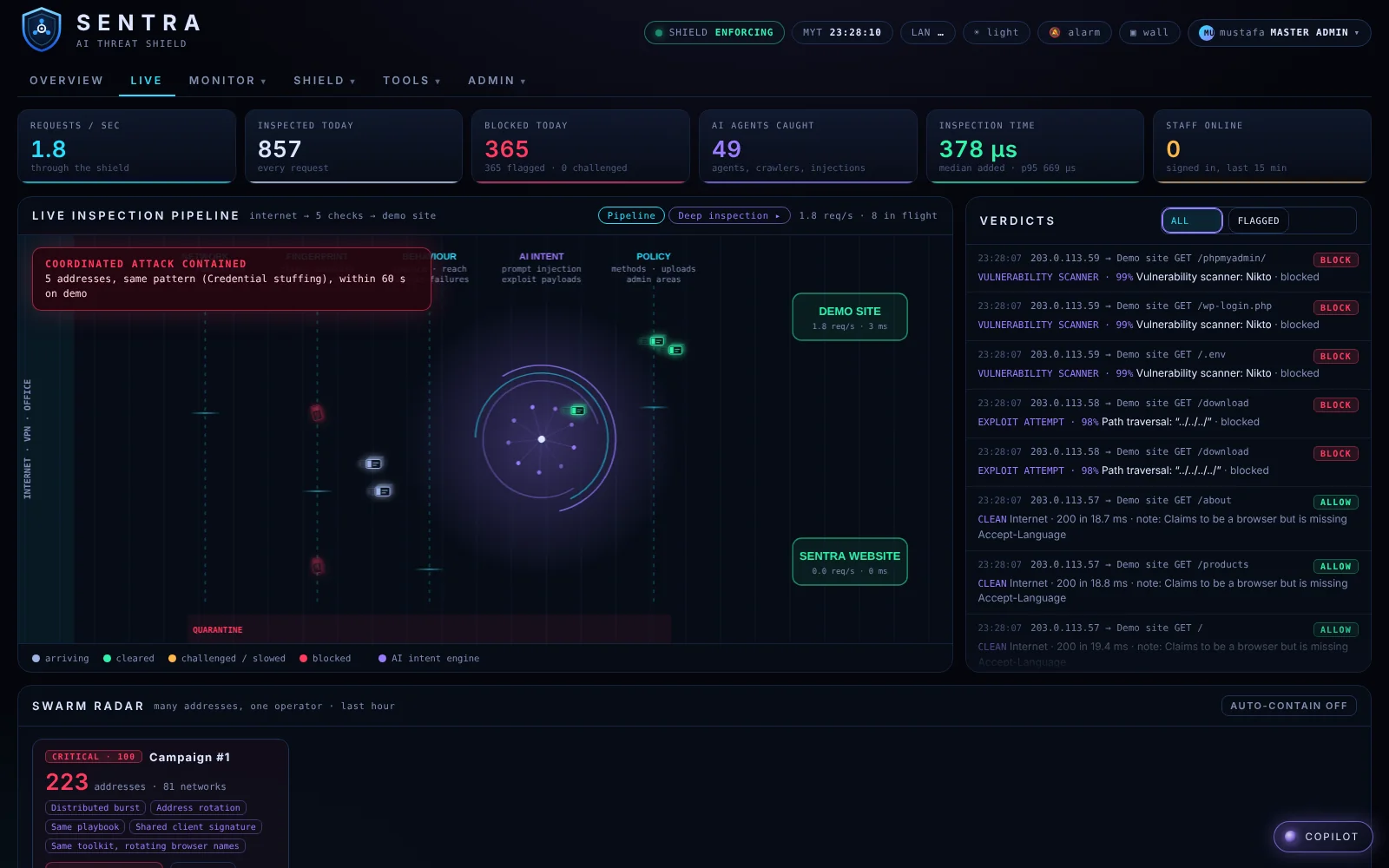Click the sun icon in light button
Screen dimensions: 1389x868
[977, 33]
